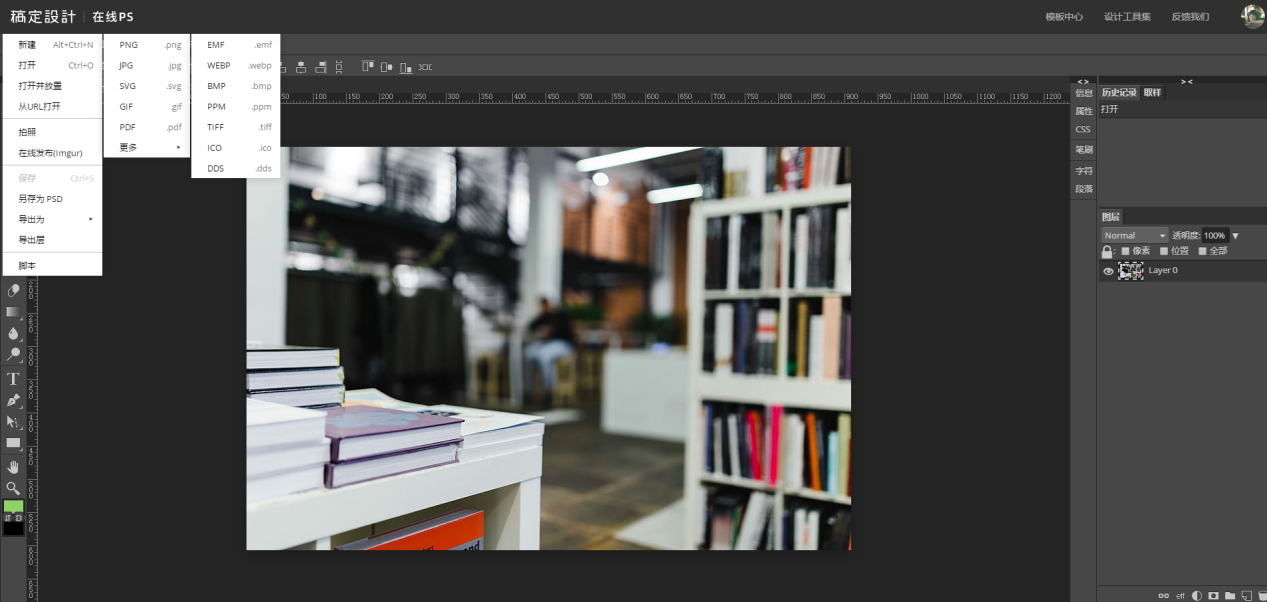Open 模板中心 link

pyautogui.click(x=1064, y=17)
